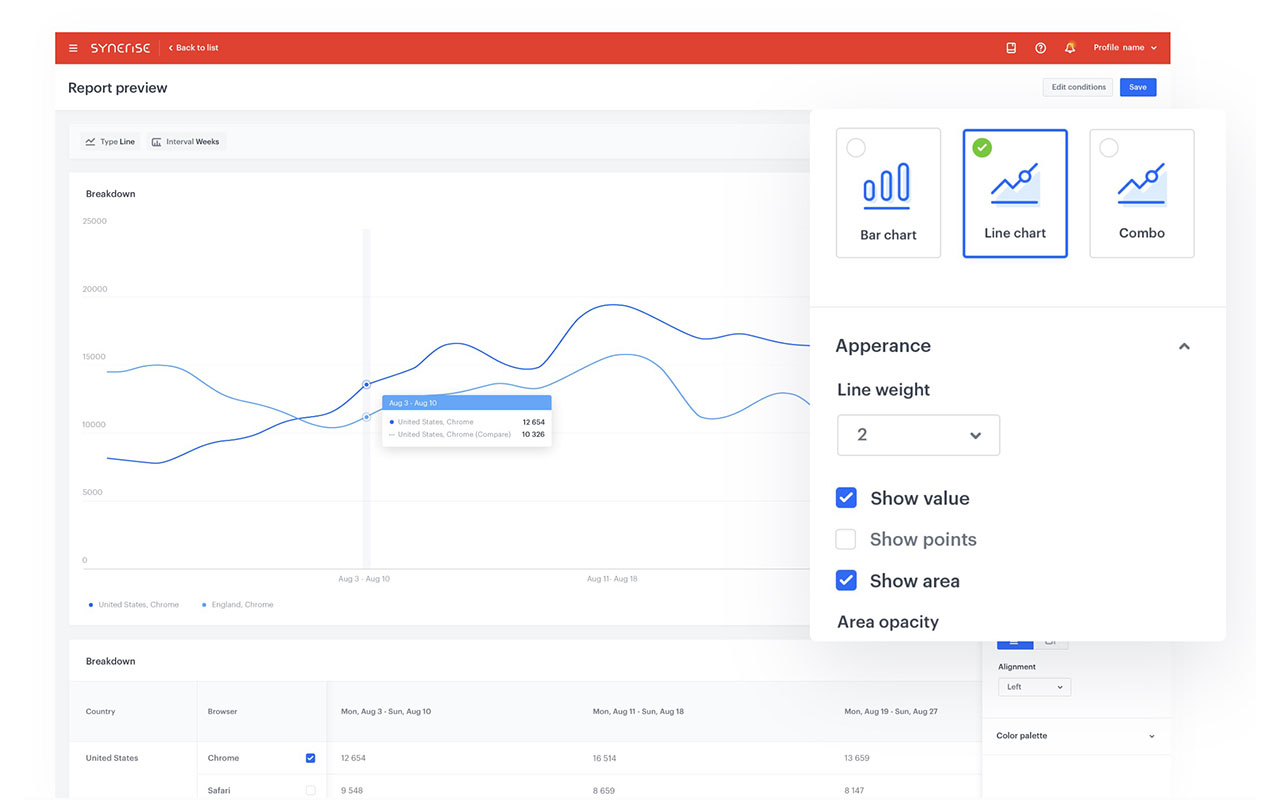
Task: Uncheck the Show area checkbox
Action: 846,580
